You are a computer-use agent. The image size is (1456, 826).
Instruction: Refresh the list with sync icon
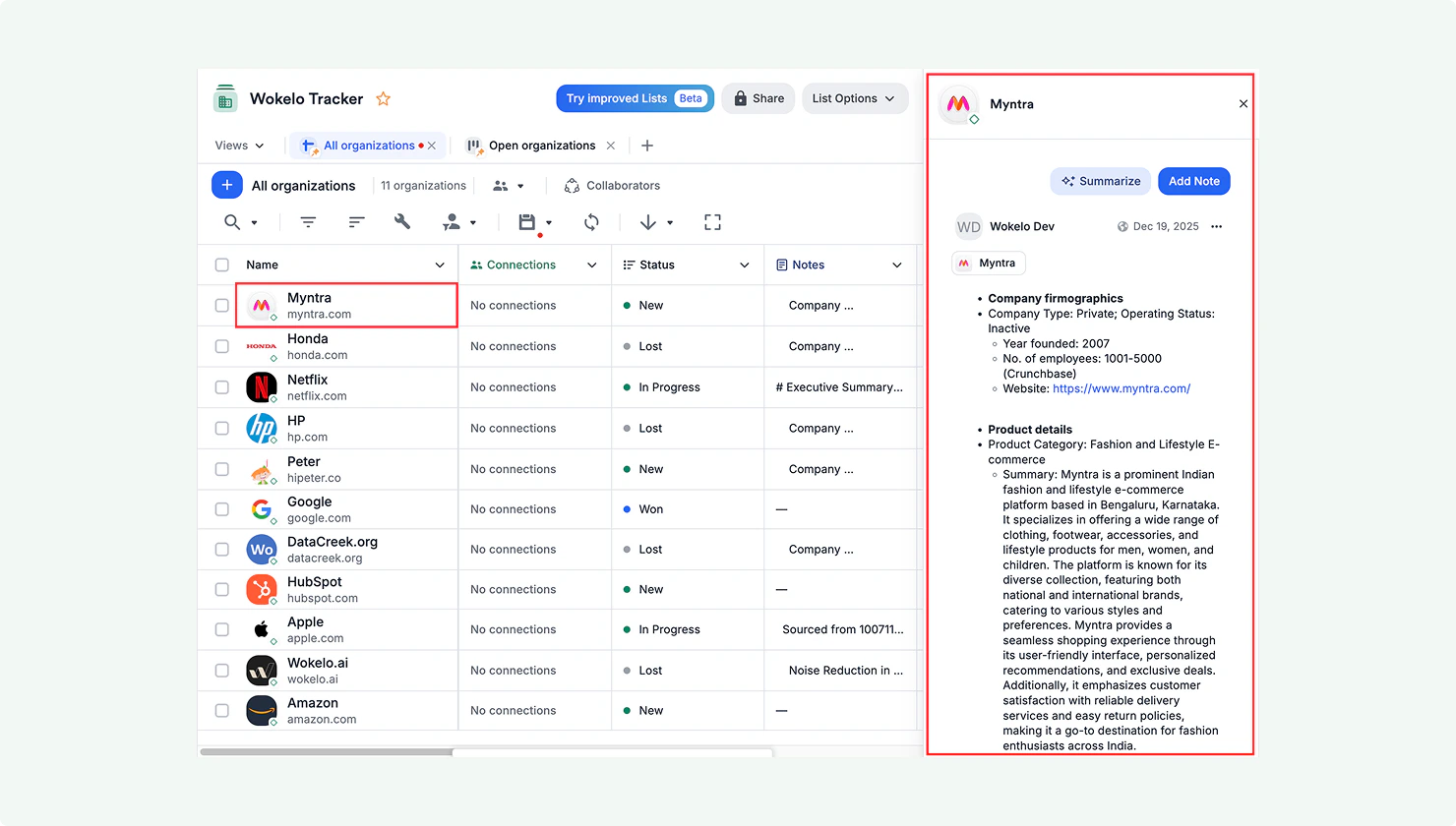coord(591,222)
